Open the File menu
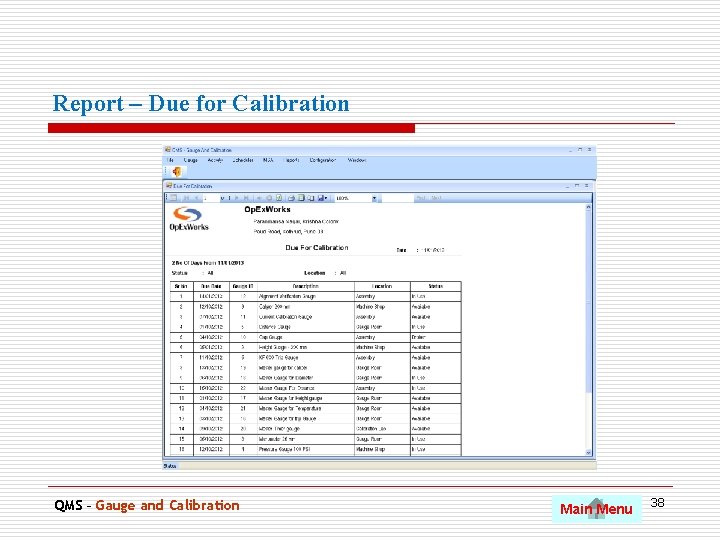 [171, 160]
